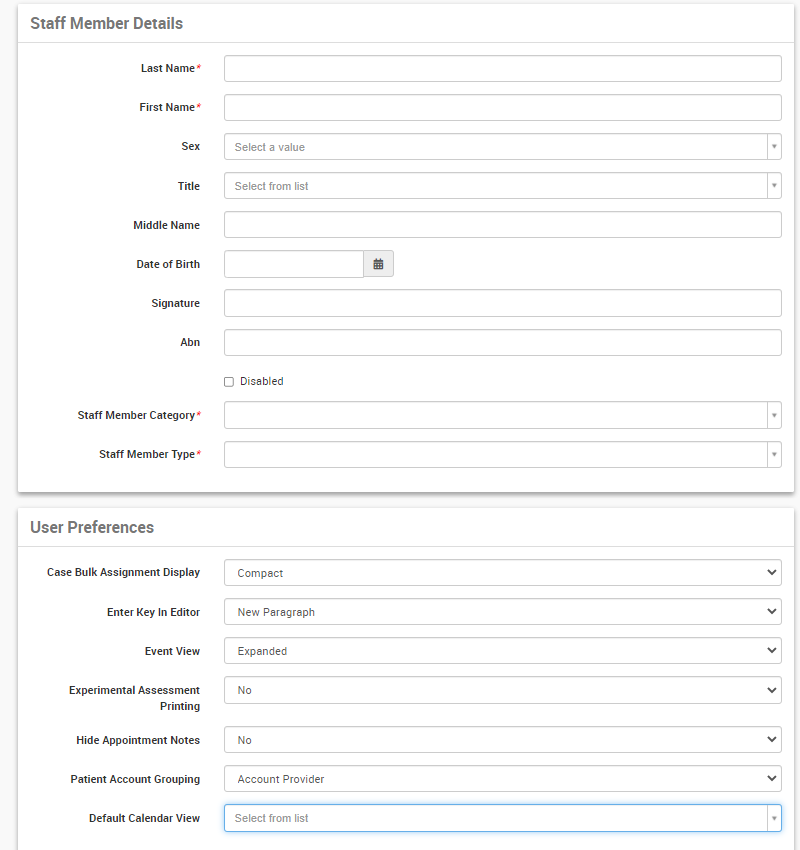Screen dimensions: 800x850
Task: Click into the Middle Name field
Action: coord(502,225)
